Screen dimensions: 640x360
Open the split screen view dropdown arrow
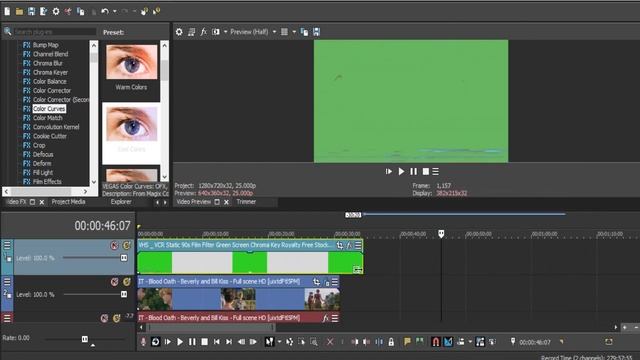(225, 32)
